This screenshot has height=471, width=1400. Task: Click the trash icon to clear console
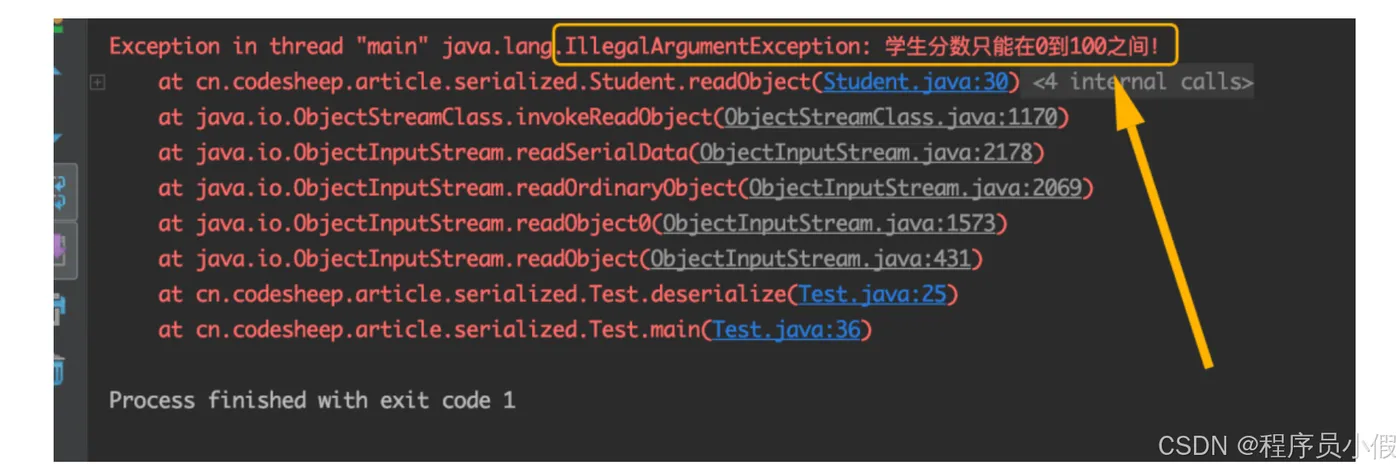pos(60,368)
